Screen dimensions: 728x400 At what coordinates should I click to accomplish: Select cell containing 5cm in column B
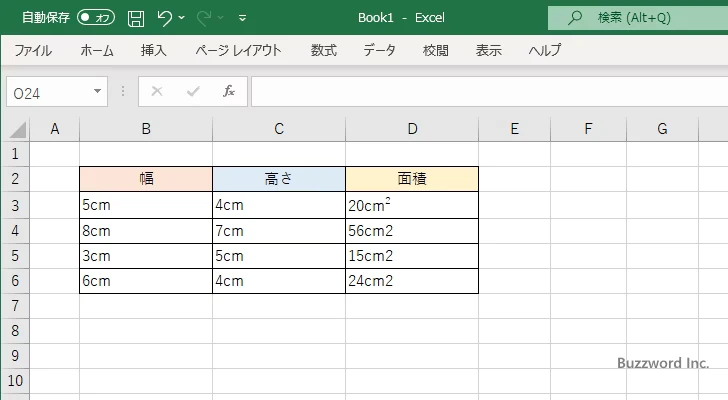coord(146,205)
